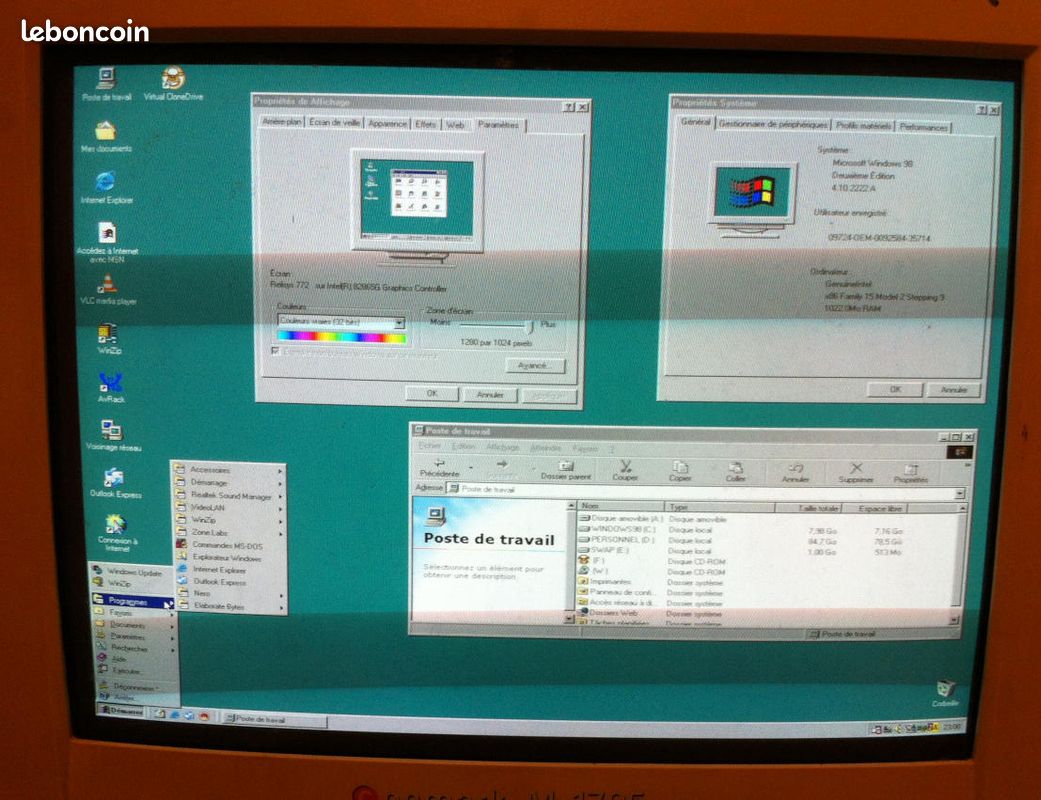Switch to the Apparence tab
This screenshot has height=800, width=1041.
387,123
